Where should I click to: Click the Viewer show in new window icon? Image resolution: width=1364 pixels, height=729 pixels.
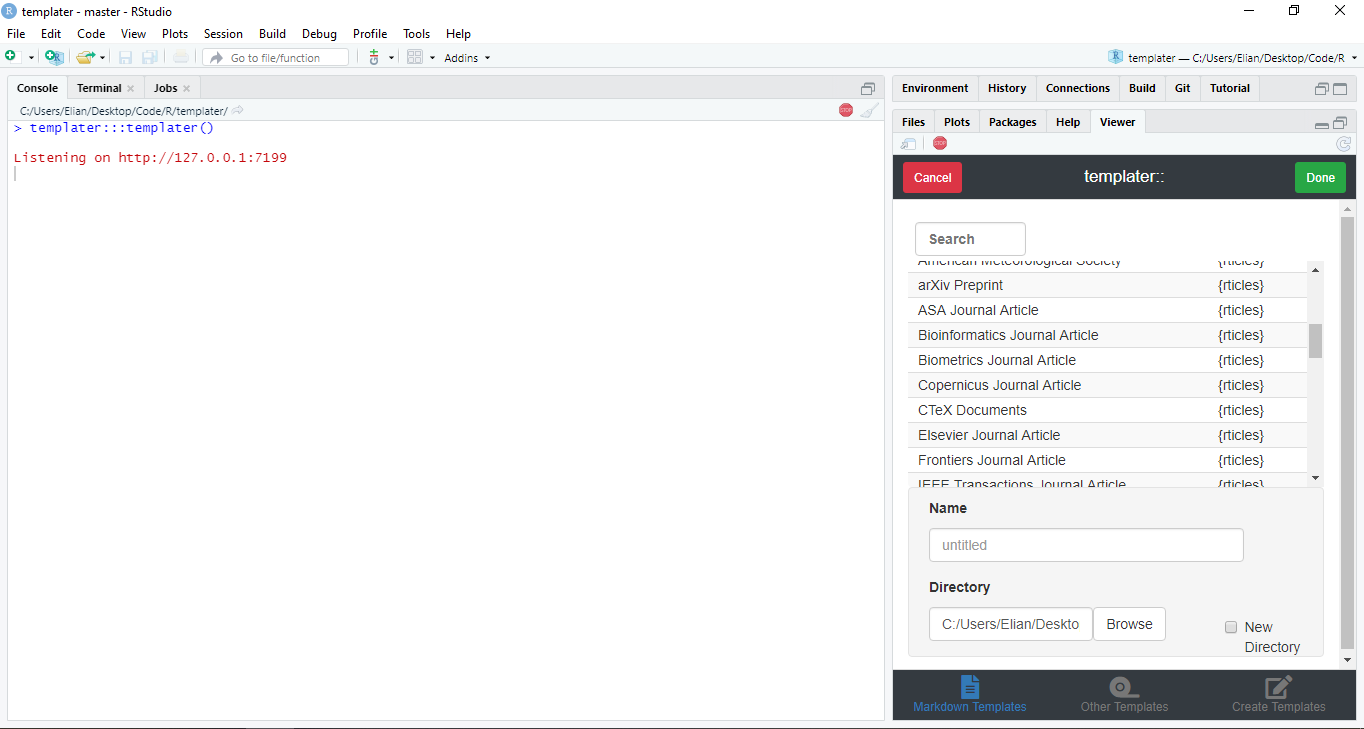click(908, 144)
